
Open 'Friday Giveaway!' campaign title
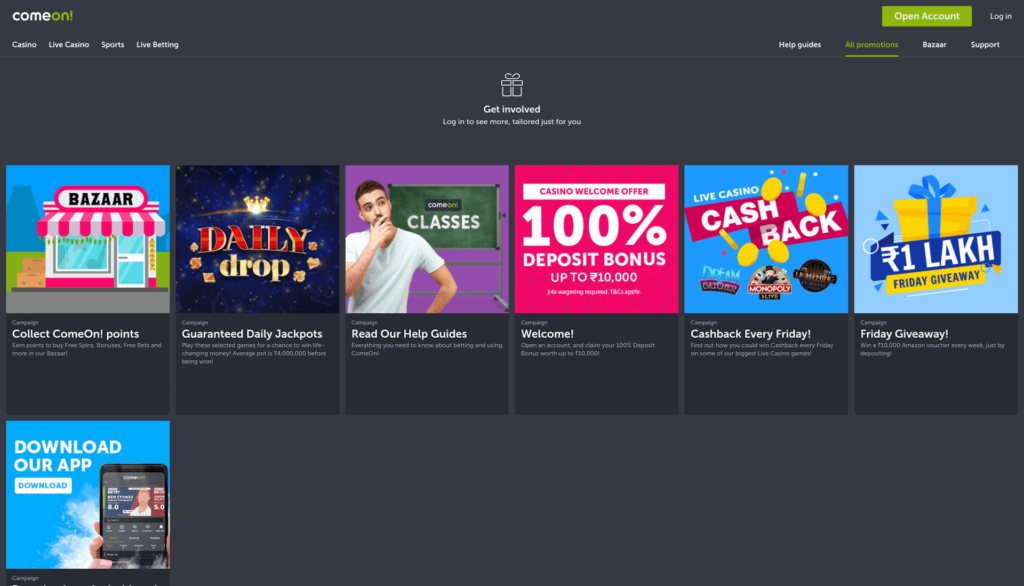click(x=904, y=334)
